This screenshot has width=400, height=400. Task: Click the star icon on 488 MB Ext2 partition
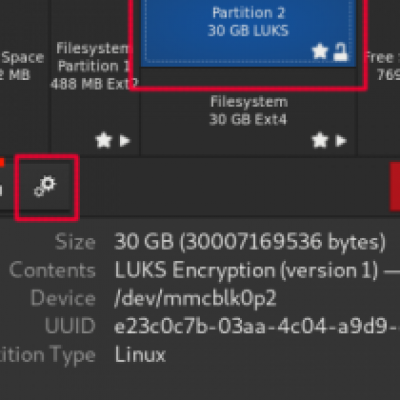tap(103, 140)
